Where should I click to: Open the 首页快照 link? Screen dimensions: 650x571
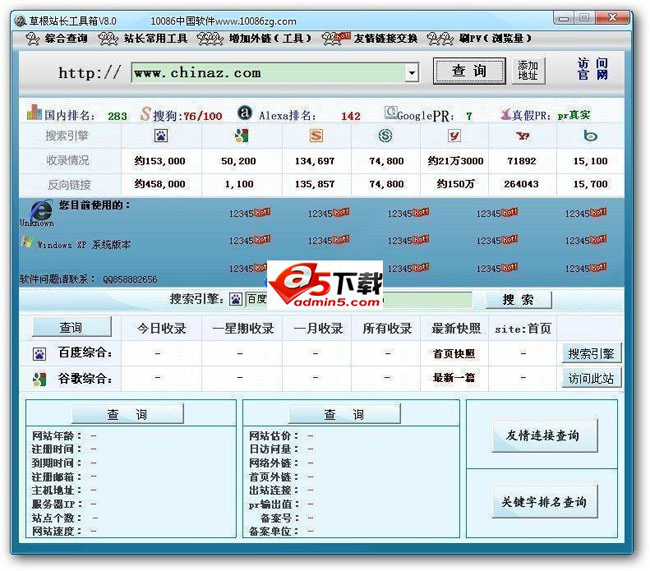point(454,354)
